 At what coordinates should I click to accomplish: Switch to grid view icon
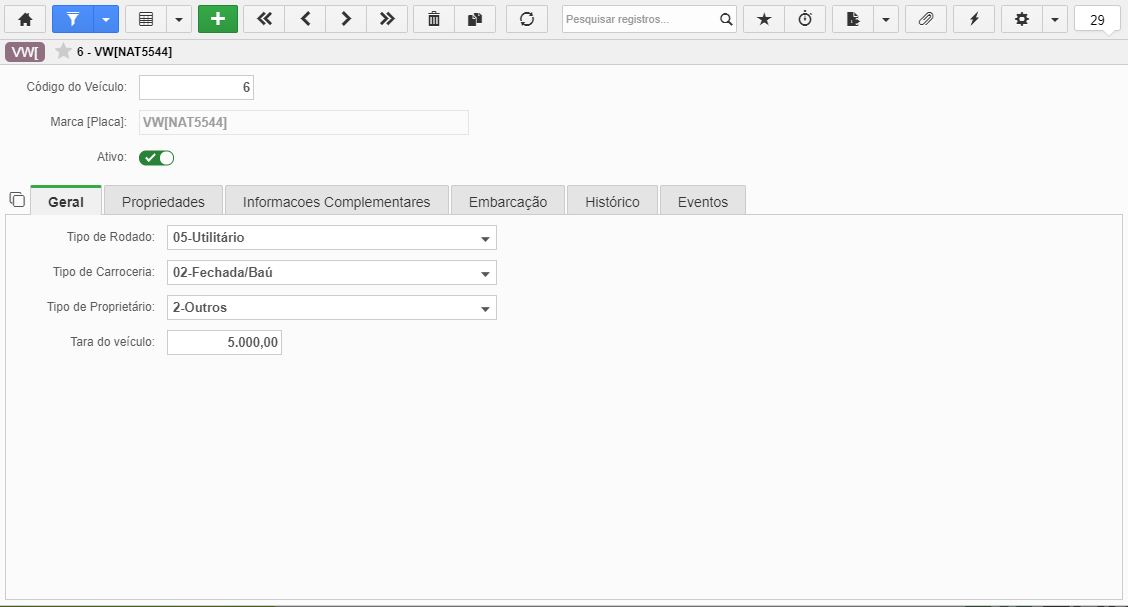(x=146, y=19)
